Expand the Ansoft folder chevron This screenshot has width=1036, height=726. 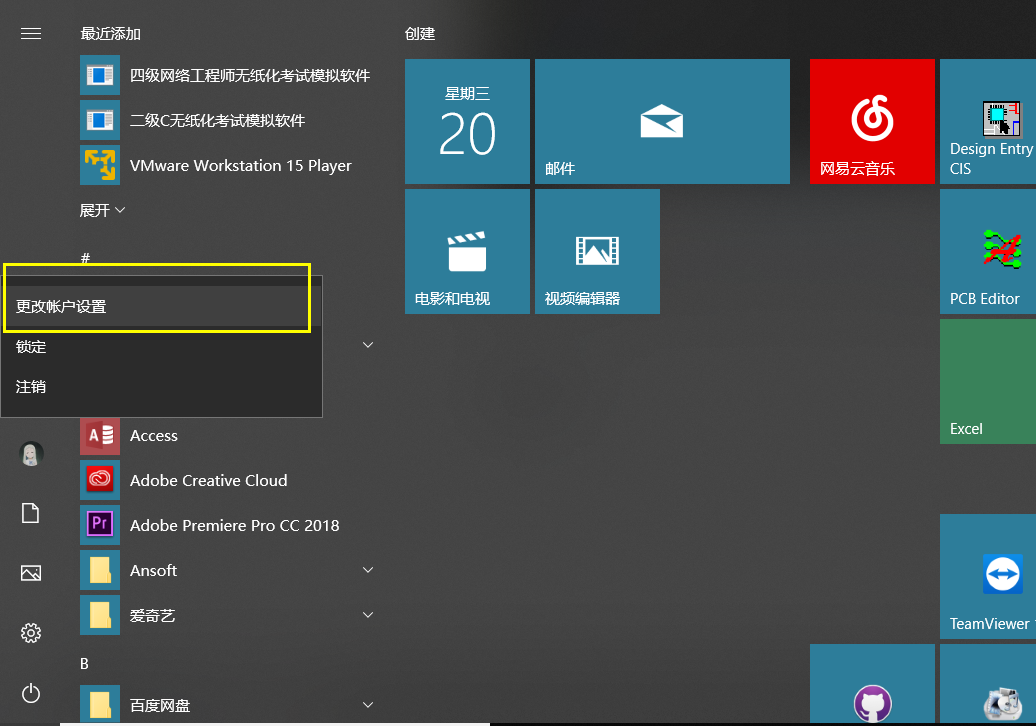click(368, 570)
